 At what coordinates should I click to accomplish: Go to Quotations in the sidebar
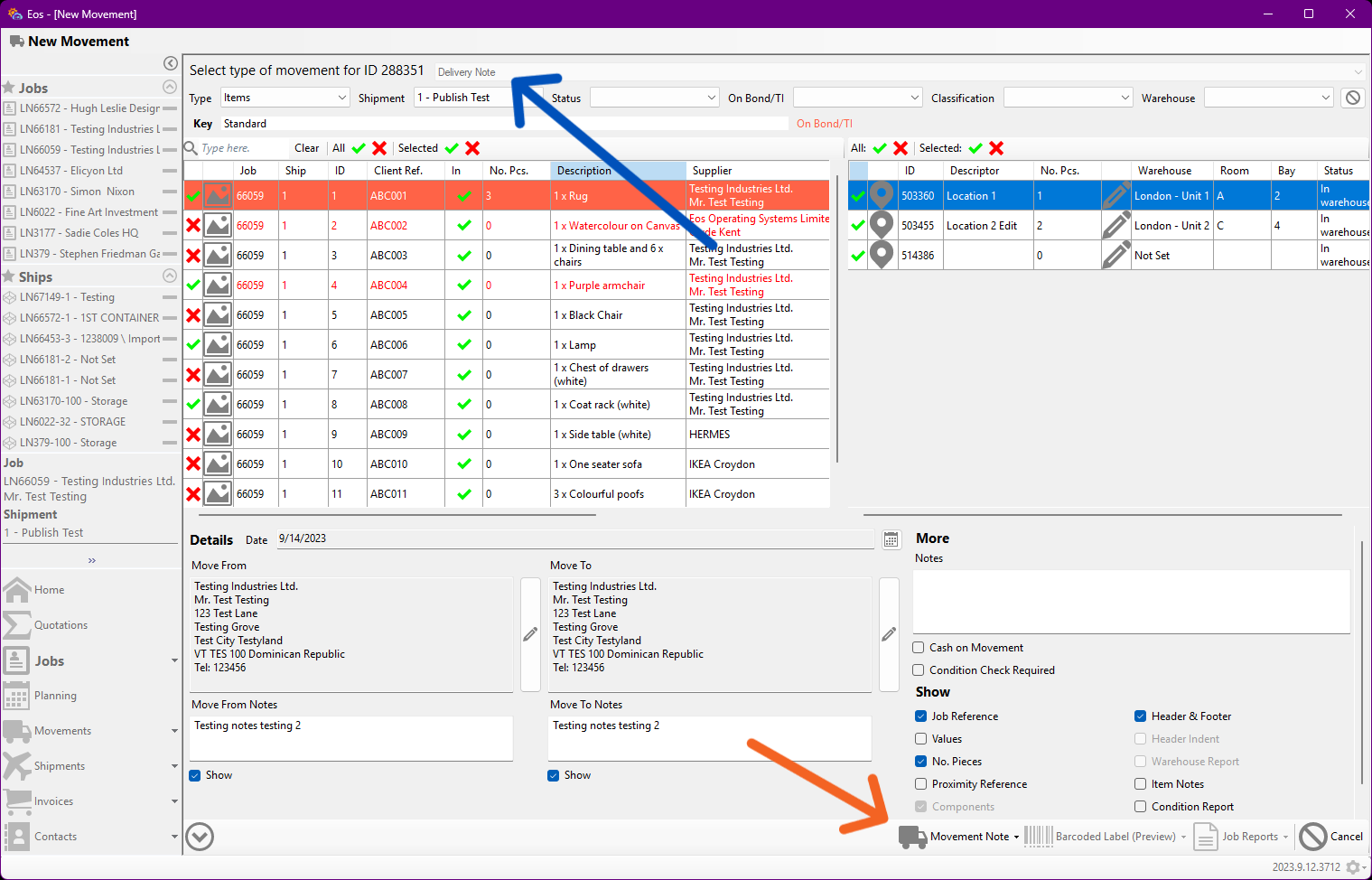[x=61, y=625]
